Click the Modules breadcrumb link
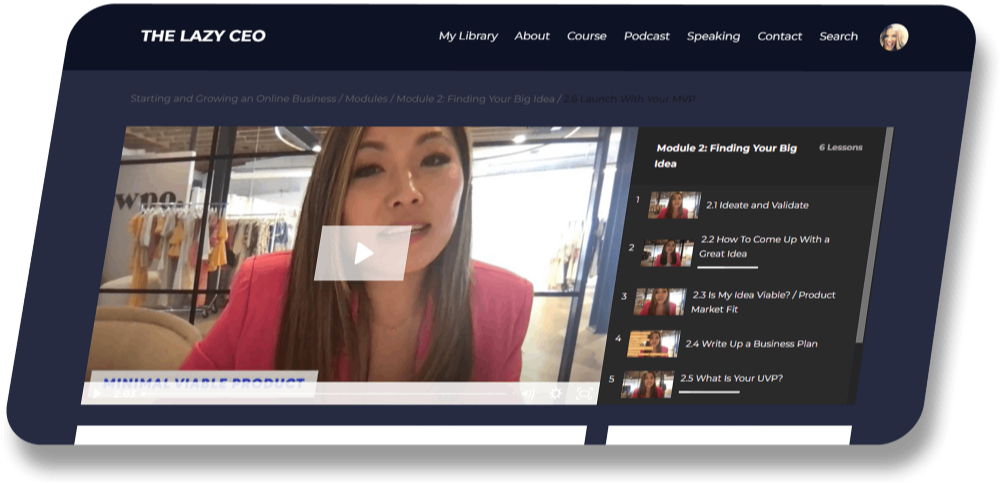1000x483 pixels. point(366,99)
